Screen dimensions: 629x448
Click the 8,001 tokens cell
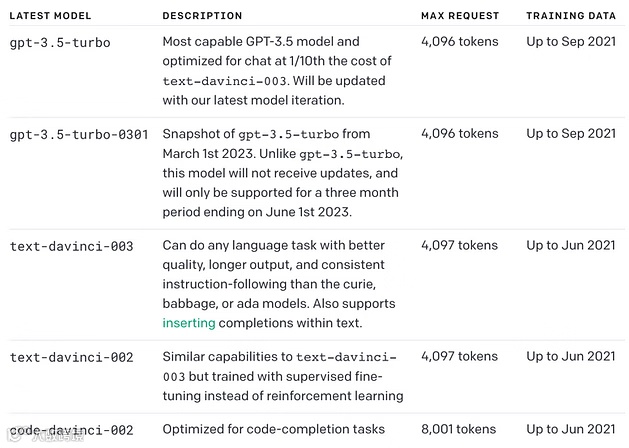[x=459, y=430]
